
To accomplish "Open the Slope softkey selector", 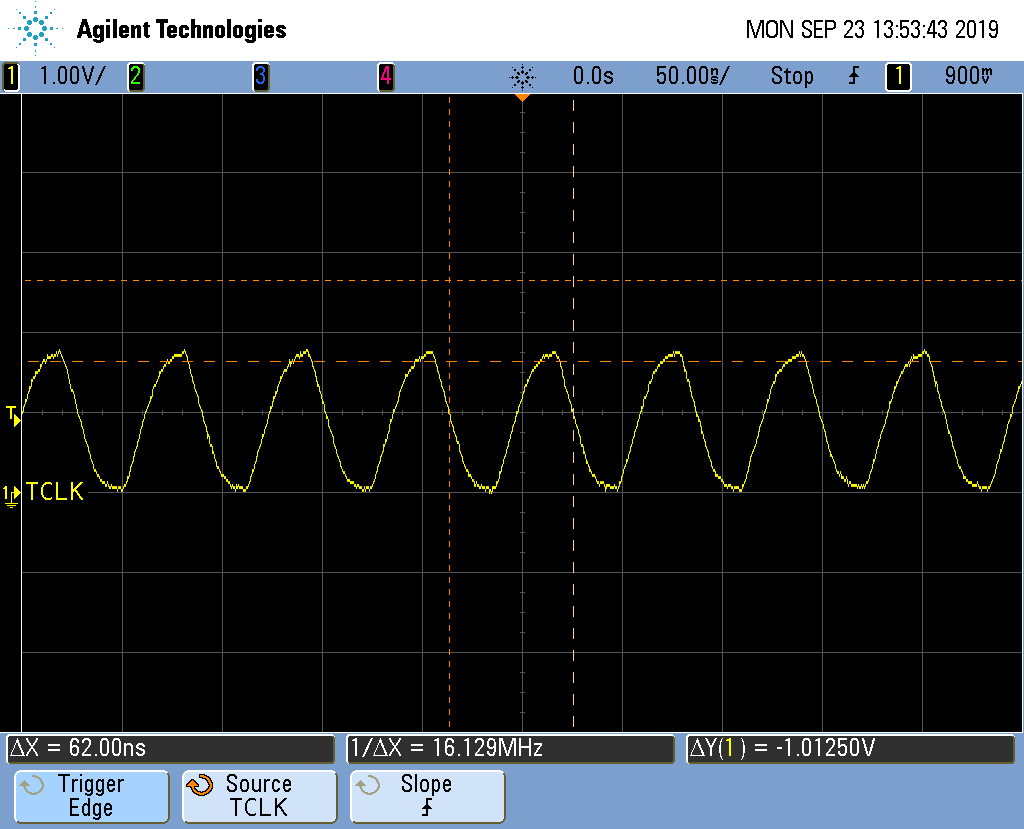I will [x=426, y=796].
